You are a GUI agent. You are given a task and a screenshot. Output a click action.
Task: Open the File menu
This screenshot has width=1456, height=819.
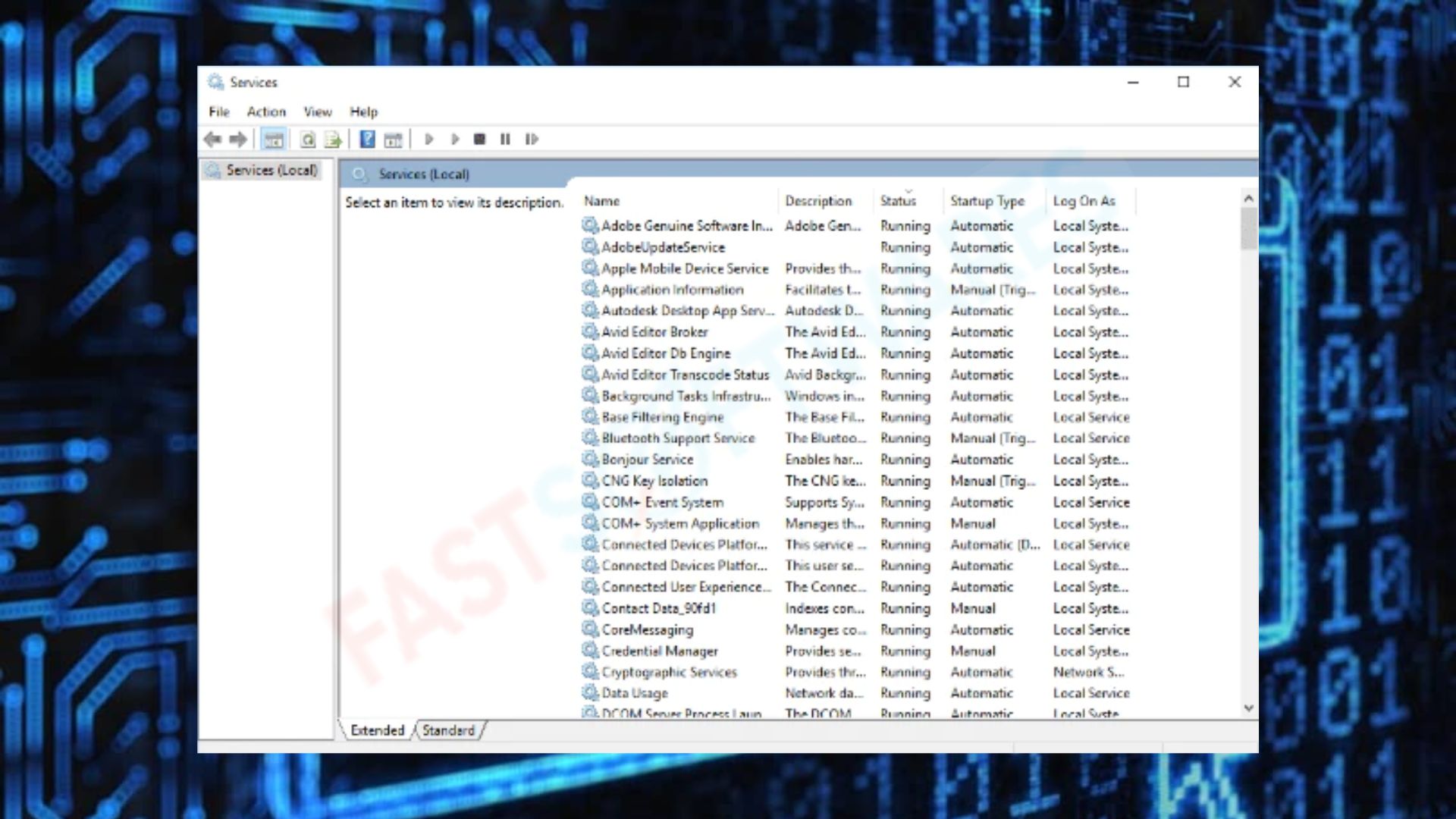point(219,111)
